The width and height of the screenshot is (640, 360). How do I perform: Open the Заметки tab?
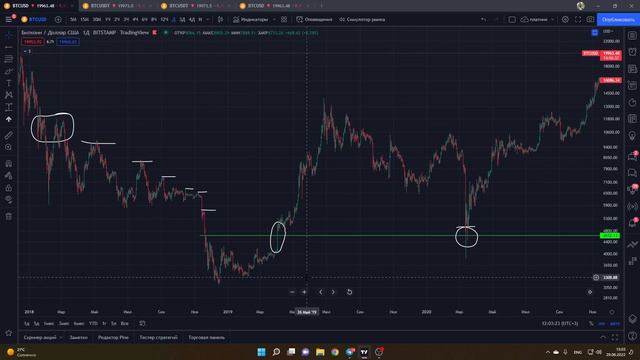click(78, 338)
